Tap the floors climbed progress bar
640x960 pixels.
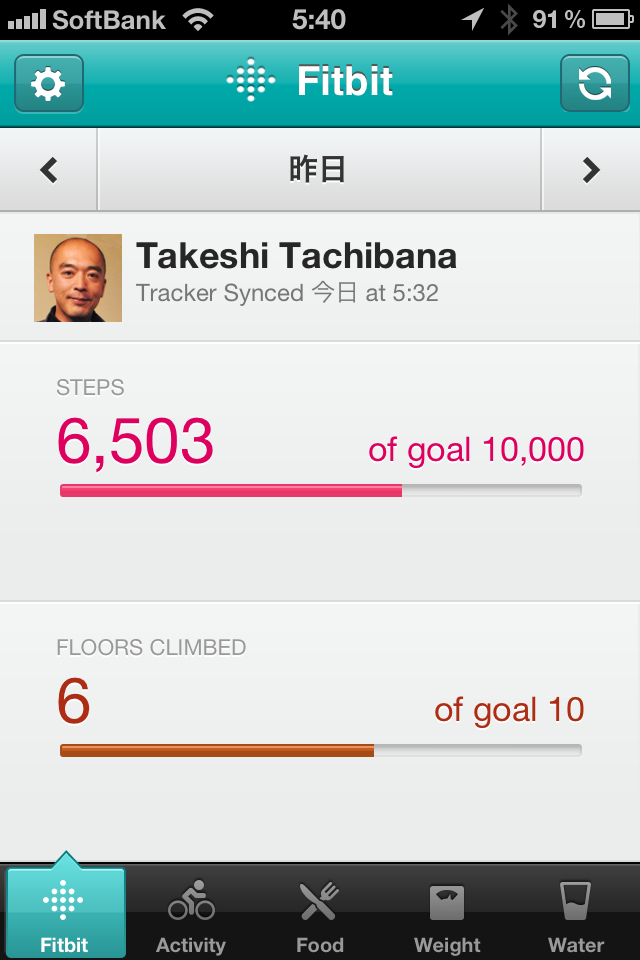pos(320,750)
